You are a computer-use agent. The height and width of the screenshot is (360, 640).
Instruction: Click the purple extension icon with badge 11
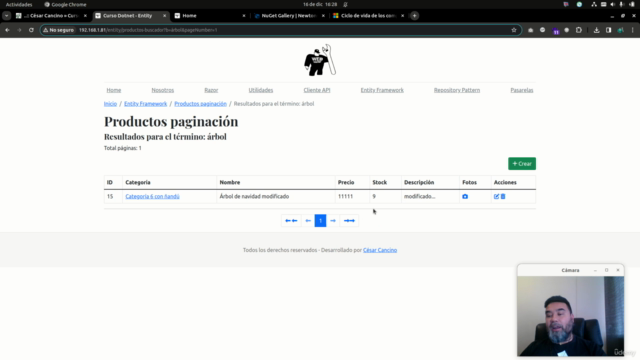556,31
